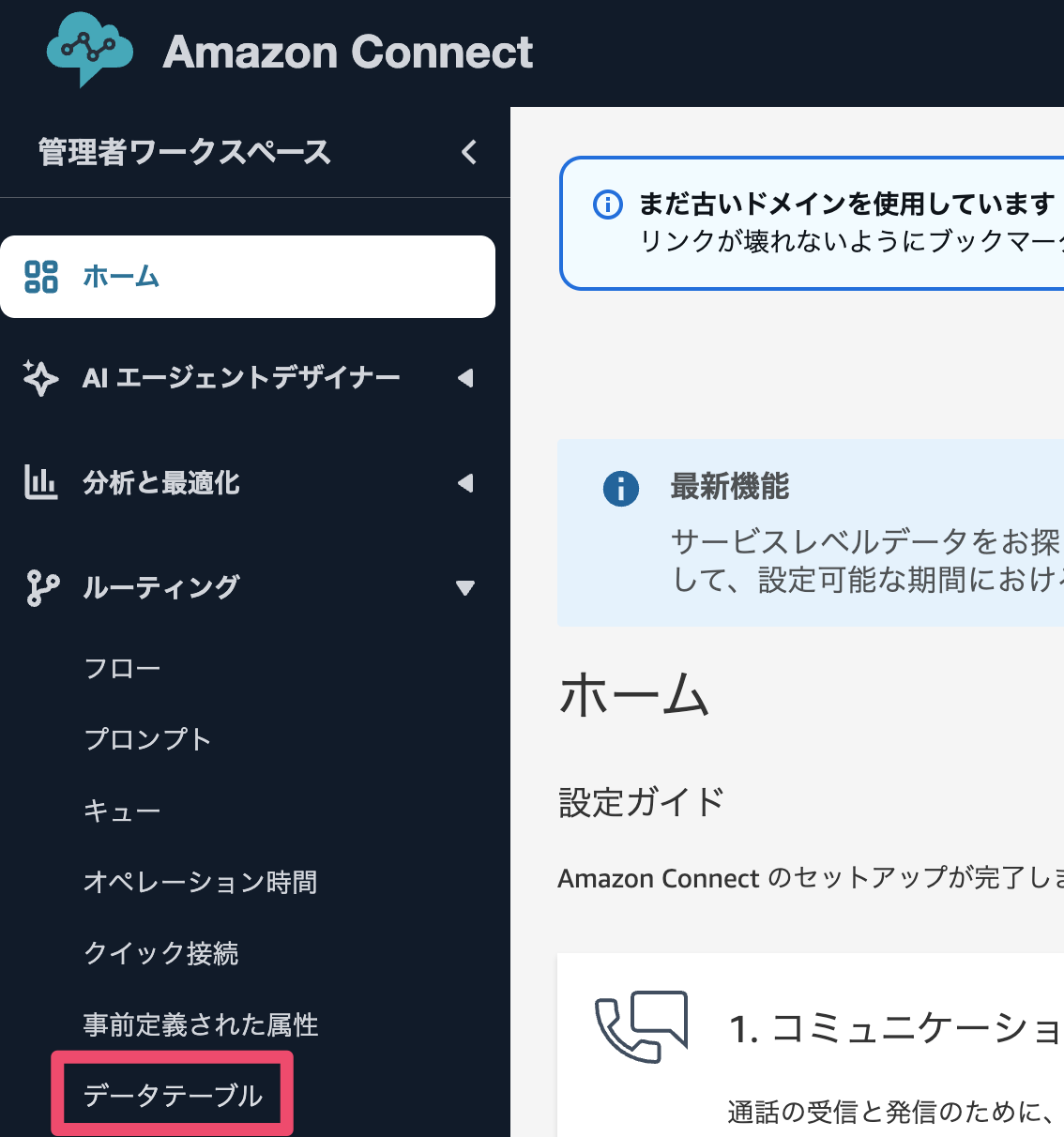The height and width of the screenshot is (1137, 1064).
Task: Open the データテーブル menu item
Action: coord(173,1095)
